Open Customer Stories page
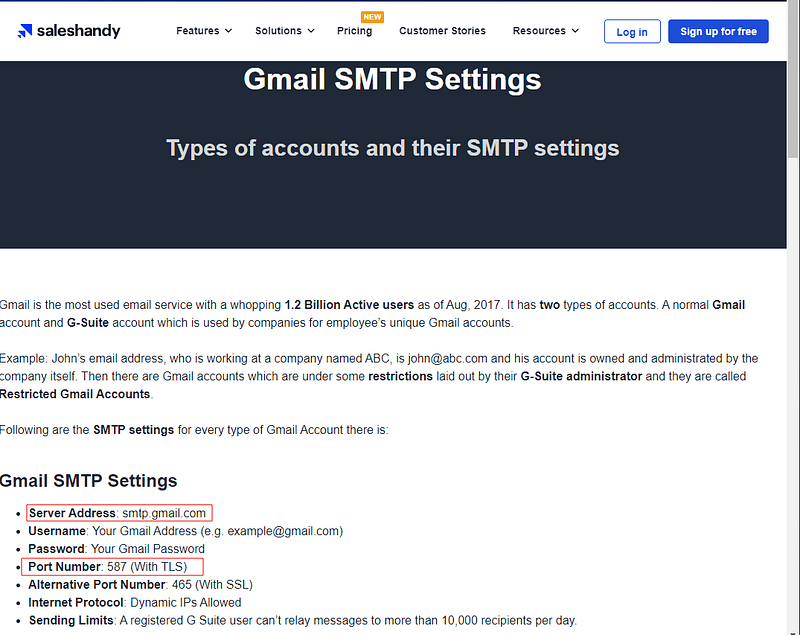The image size is (800, 635). click(442, 31)
